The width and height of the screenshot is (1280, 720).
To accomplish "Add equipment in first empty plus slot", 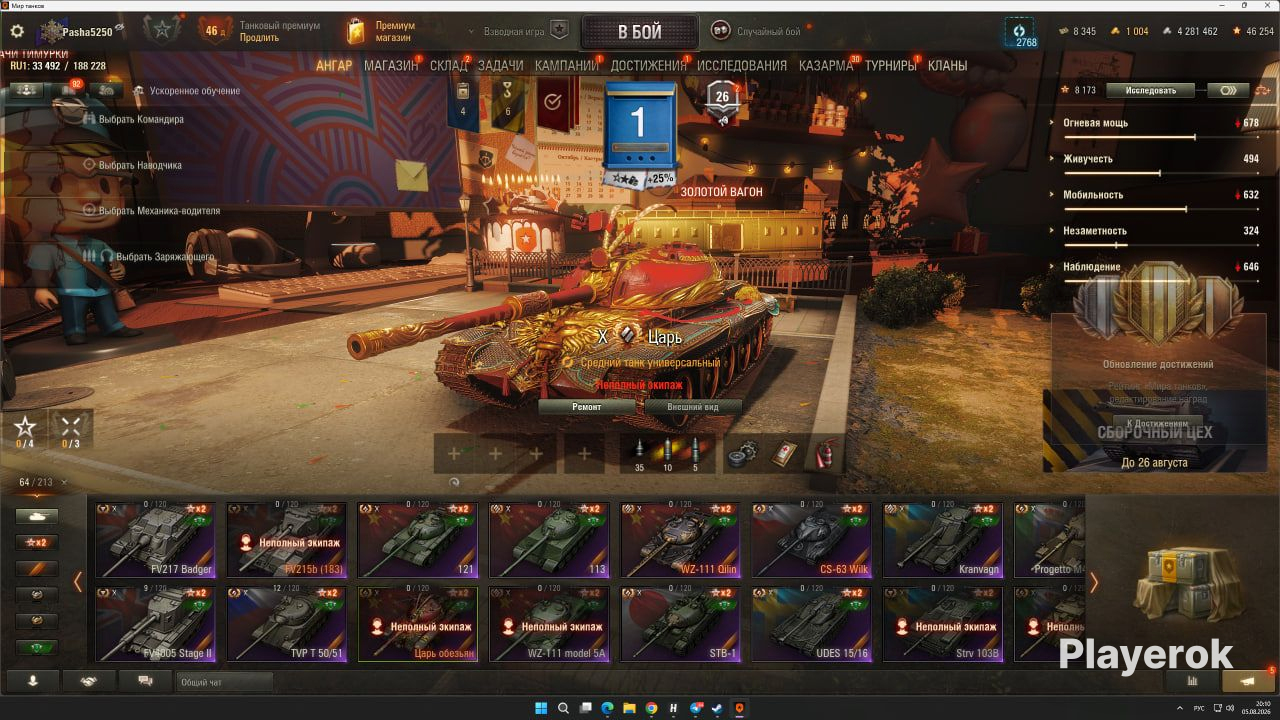I will (x=453, y=453).
